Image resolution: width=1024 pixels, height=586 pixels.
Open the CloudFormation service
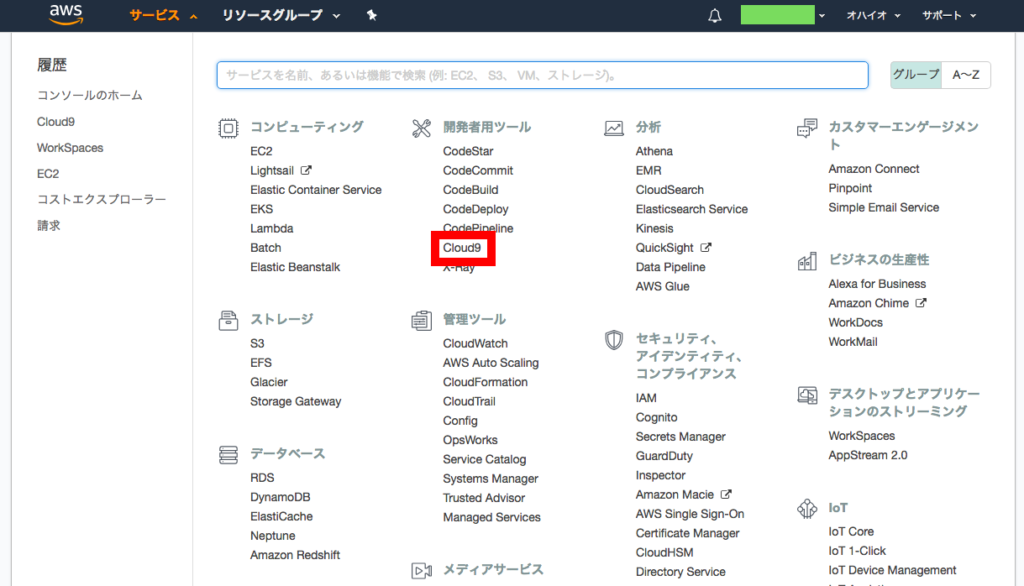tap(485, 382)
